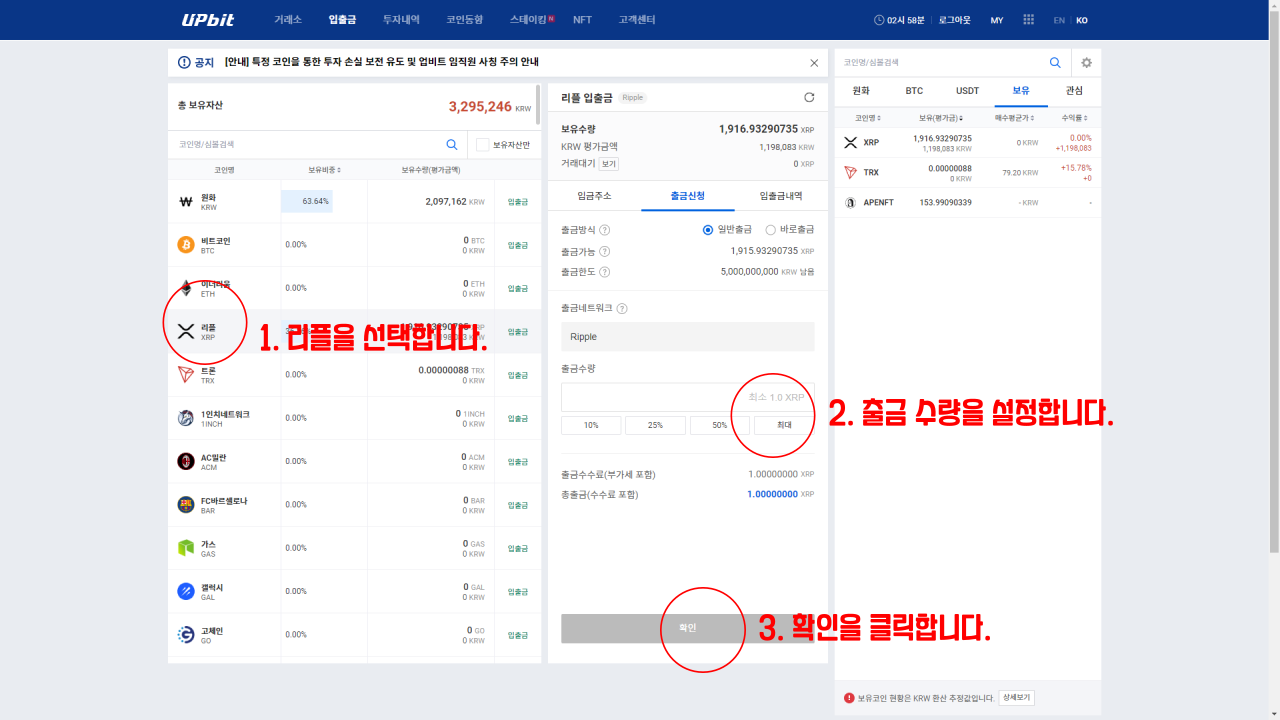
Task: Close the notice banner
Action: [x=813, y=62]
